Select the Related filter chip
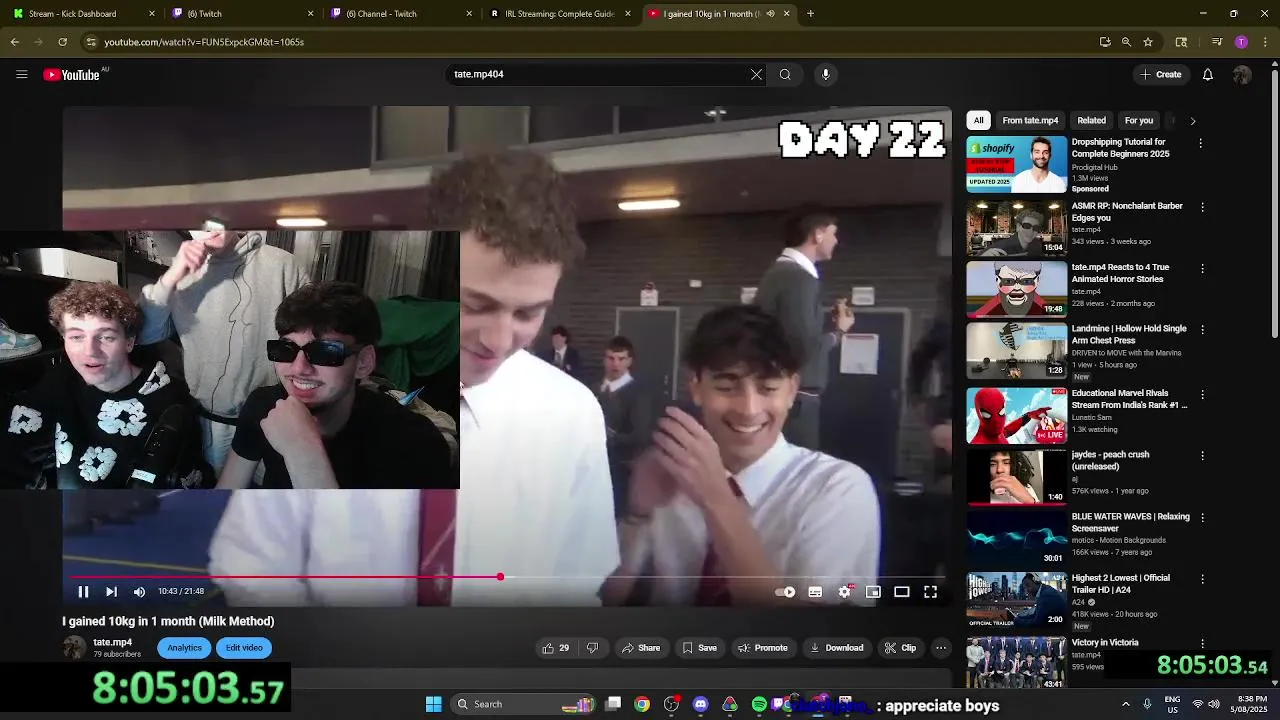 [x=1091, y=120]
